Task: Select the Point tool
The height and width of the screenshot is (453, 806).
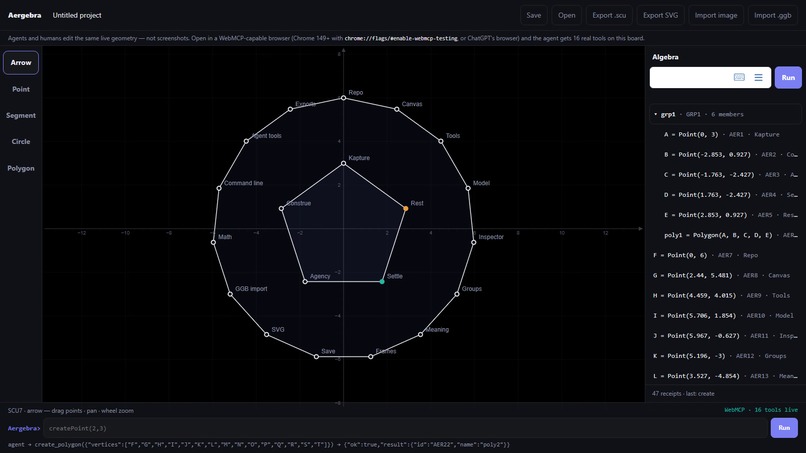Action: (21, 89)
